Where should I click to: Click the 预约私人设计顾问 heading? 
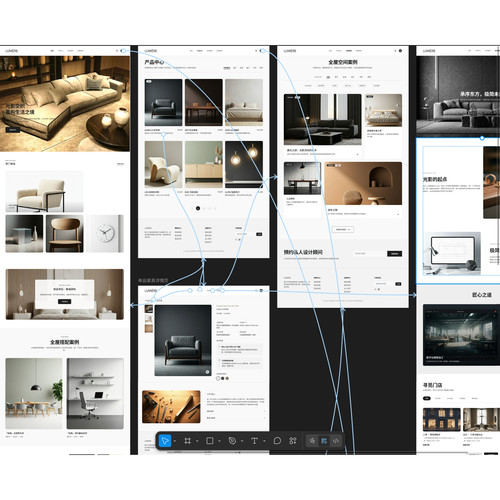pyautogui.click(x=303, y=252)
